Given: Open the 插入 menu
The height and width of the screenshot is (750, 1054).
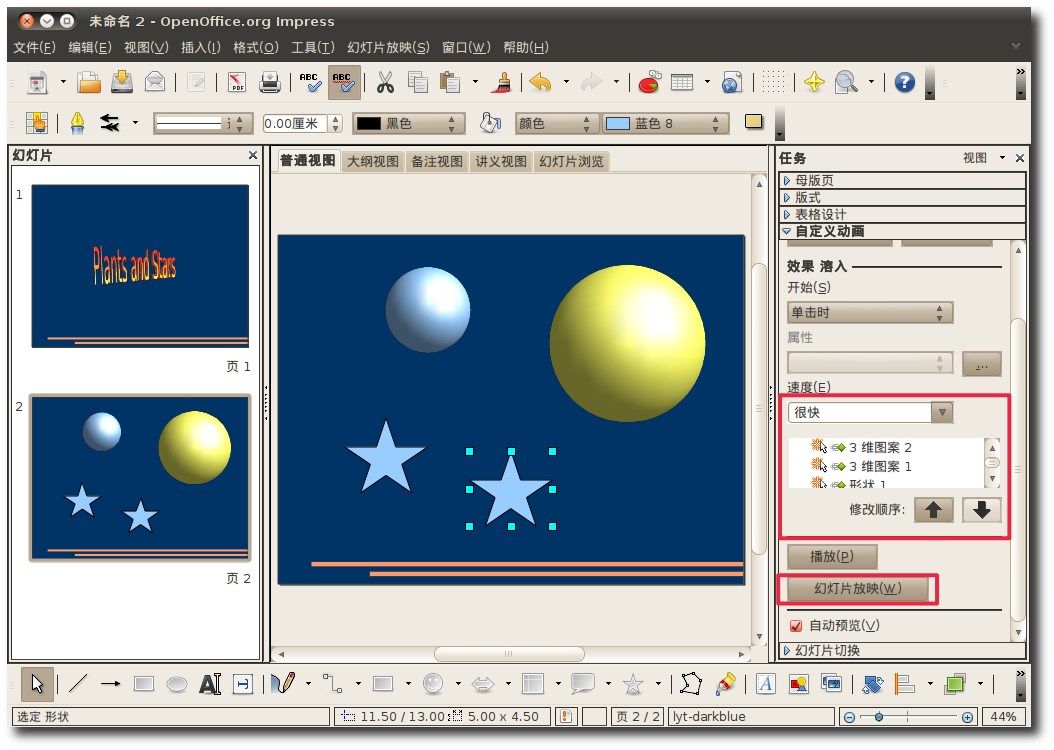Looking at the screenshot, I should coord(200,47).
